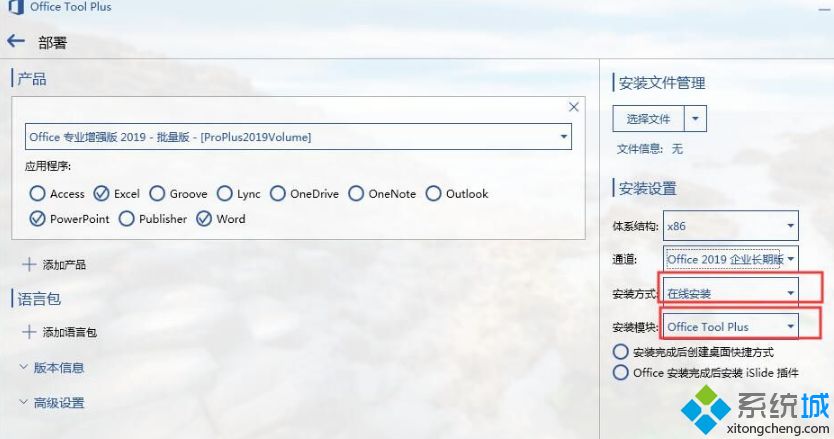Click the 文件信息: 无 text
Image resolution: width=834 pixels, height=439 pixels.
[x=649, y=149]
